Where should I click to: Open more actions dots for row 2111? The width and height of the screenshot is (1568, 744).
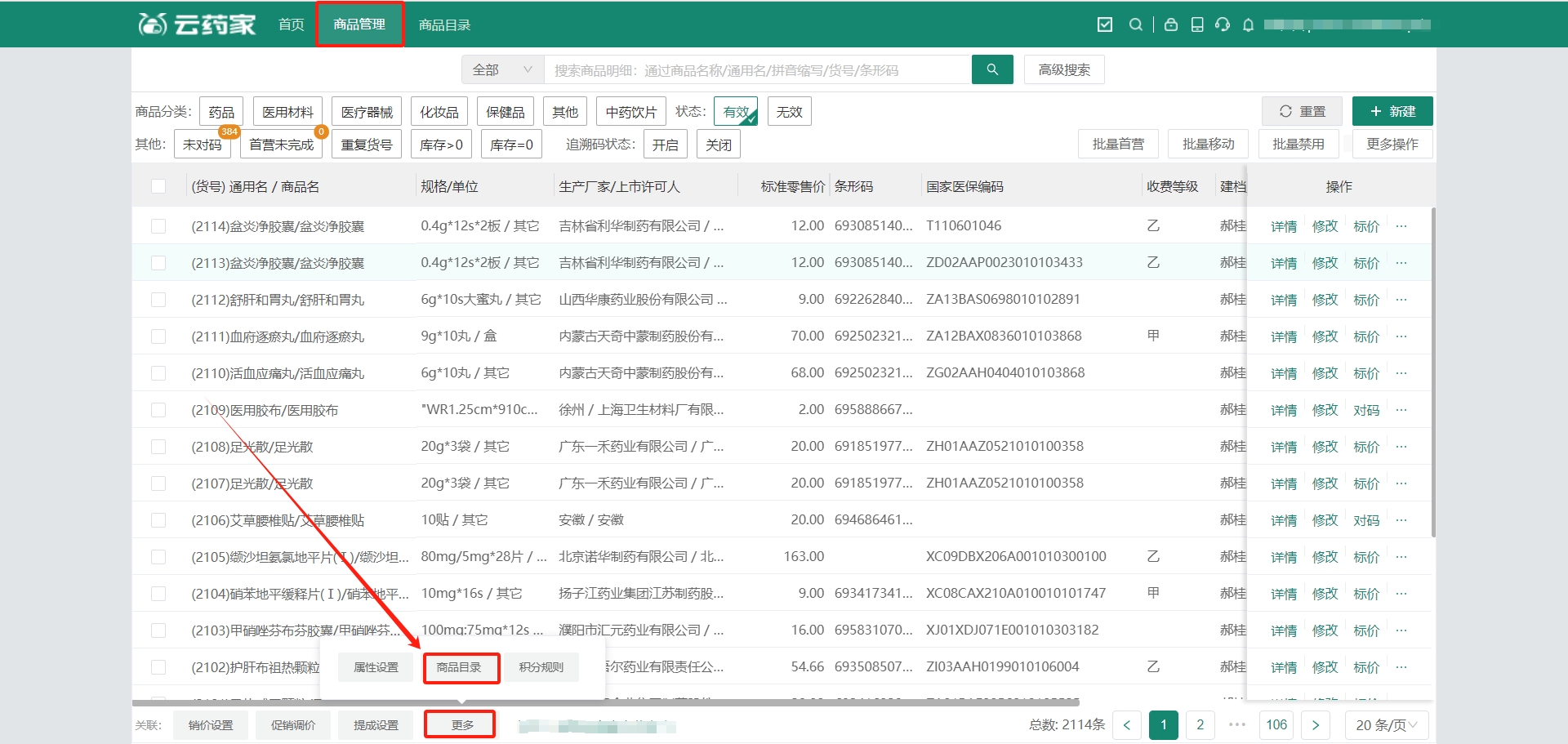coord(1401,336)
